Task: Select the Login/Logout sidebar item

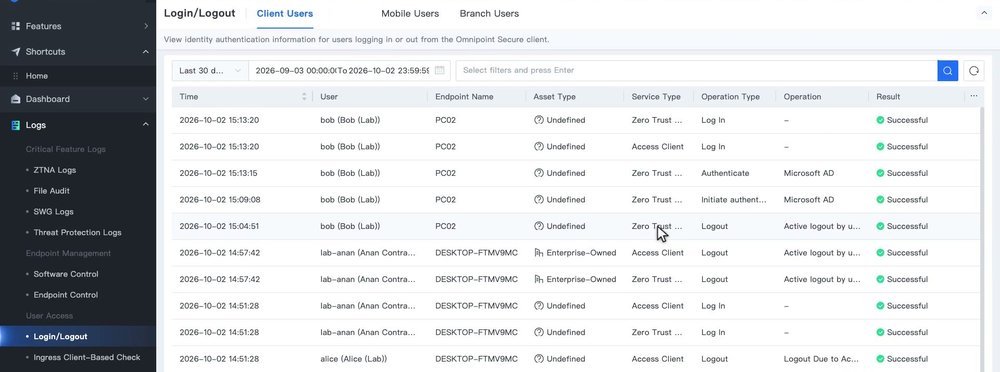Action: click(x=61, y=336)
